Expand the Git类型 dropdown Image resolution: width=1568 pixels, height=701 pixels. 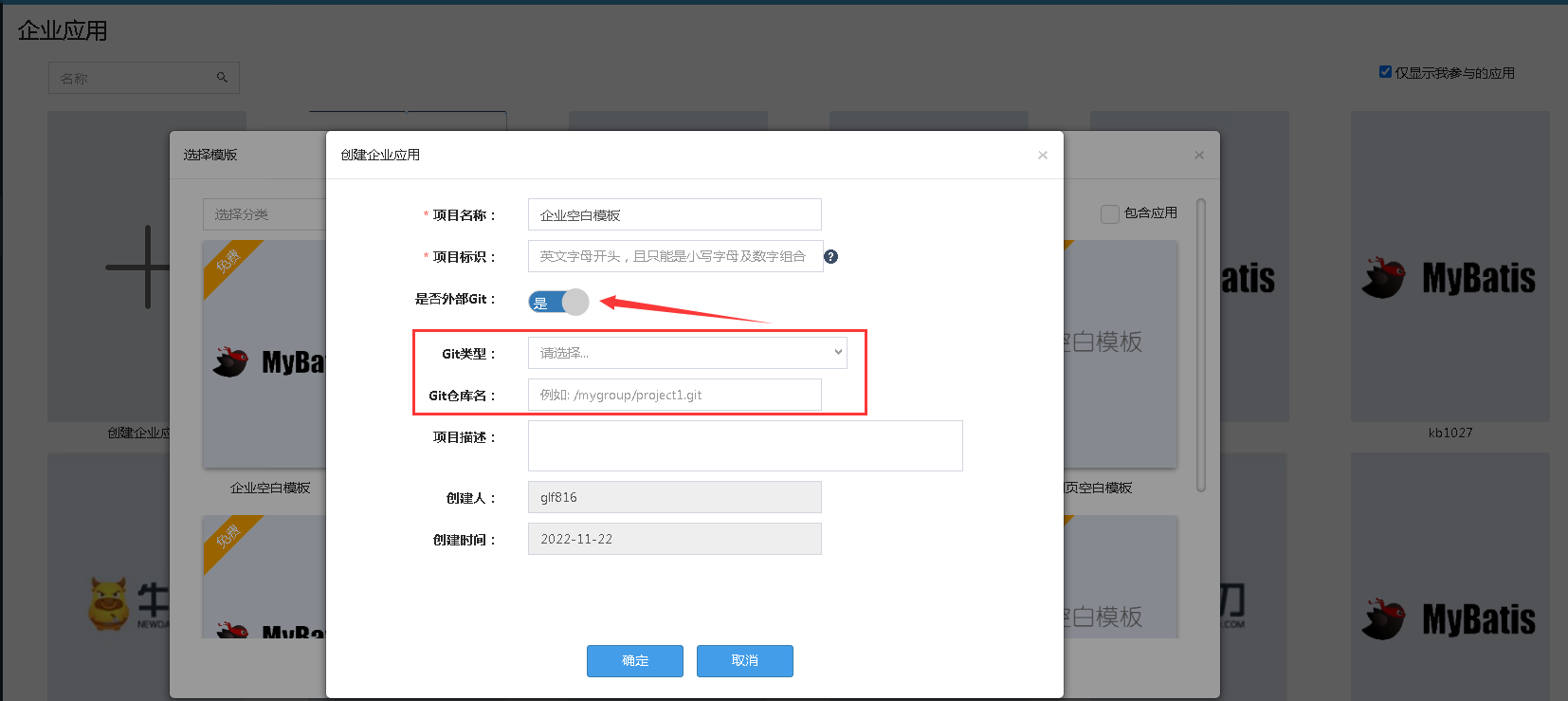(687, 353)
